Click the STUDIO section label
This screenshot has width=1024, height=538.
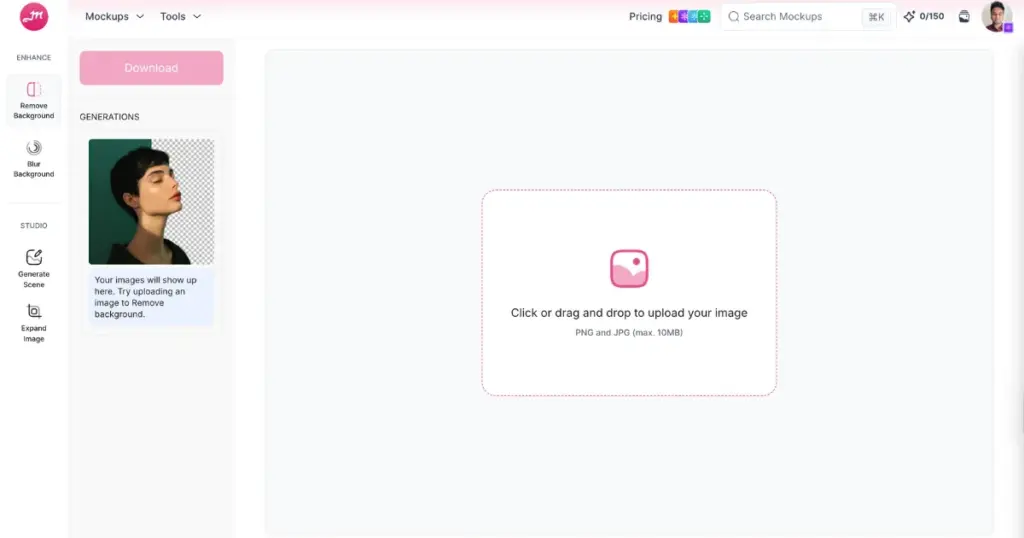34,225
